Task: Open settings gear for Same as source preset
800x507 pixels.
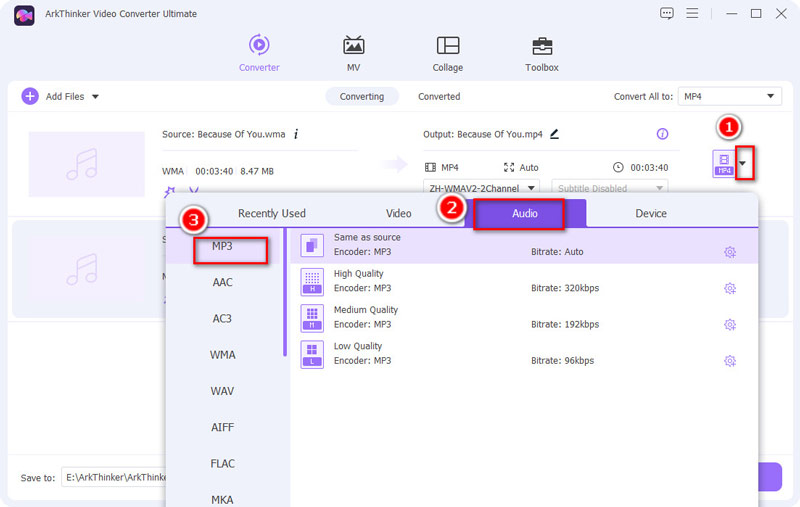Action: pos(730,252)
